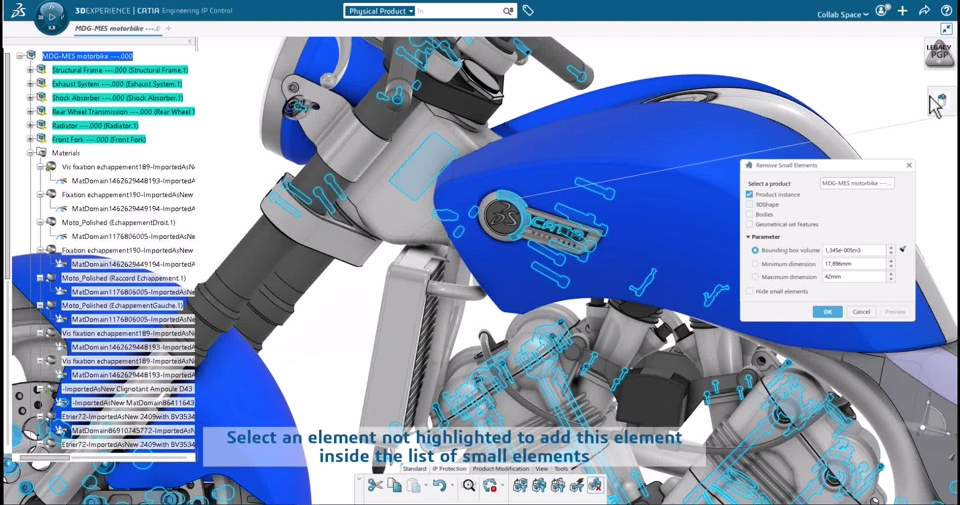960x505 pixels.
Task: Close the Remove Small Elements dialog
Action: (909, 165)
